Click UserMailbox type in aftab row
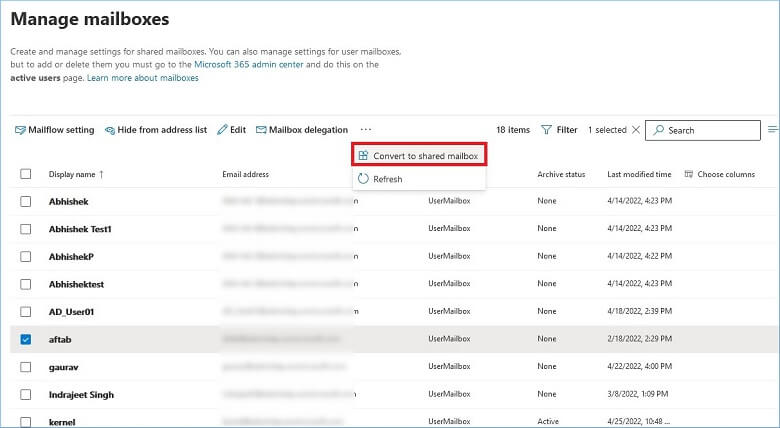The width and height of the screenshot is (780, 428). pyautogui.click(x=449, y=338)
